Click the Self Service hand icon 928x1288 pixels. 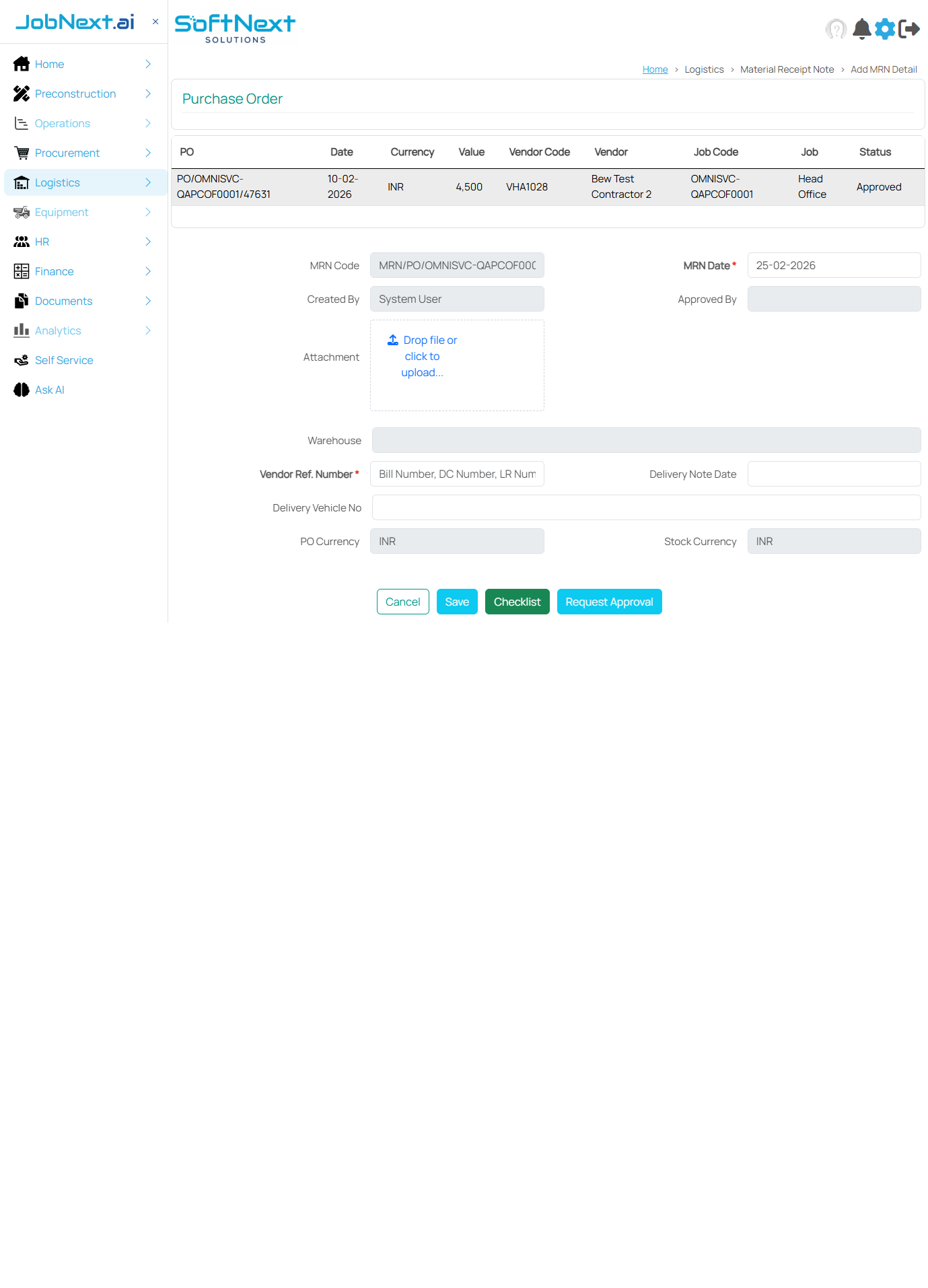[22, 360]
